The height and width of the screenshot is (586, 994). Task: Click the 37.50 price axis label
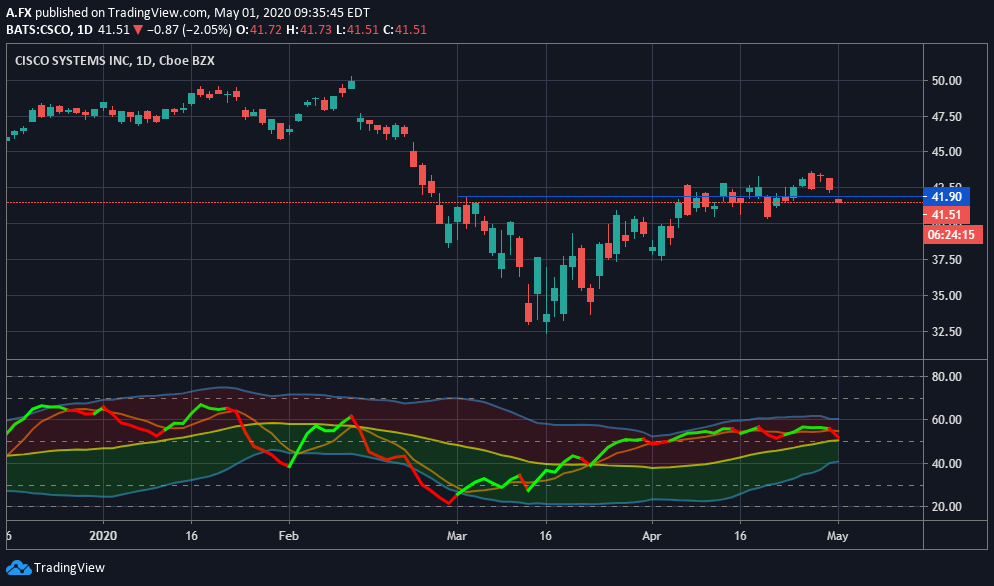[946, 259]
